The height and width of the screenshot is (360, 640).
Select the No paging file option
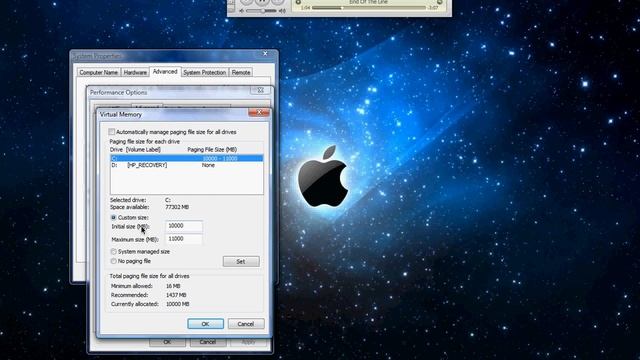pyautogui.click(x=113, y=261)
